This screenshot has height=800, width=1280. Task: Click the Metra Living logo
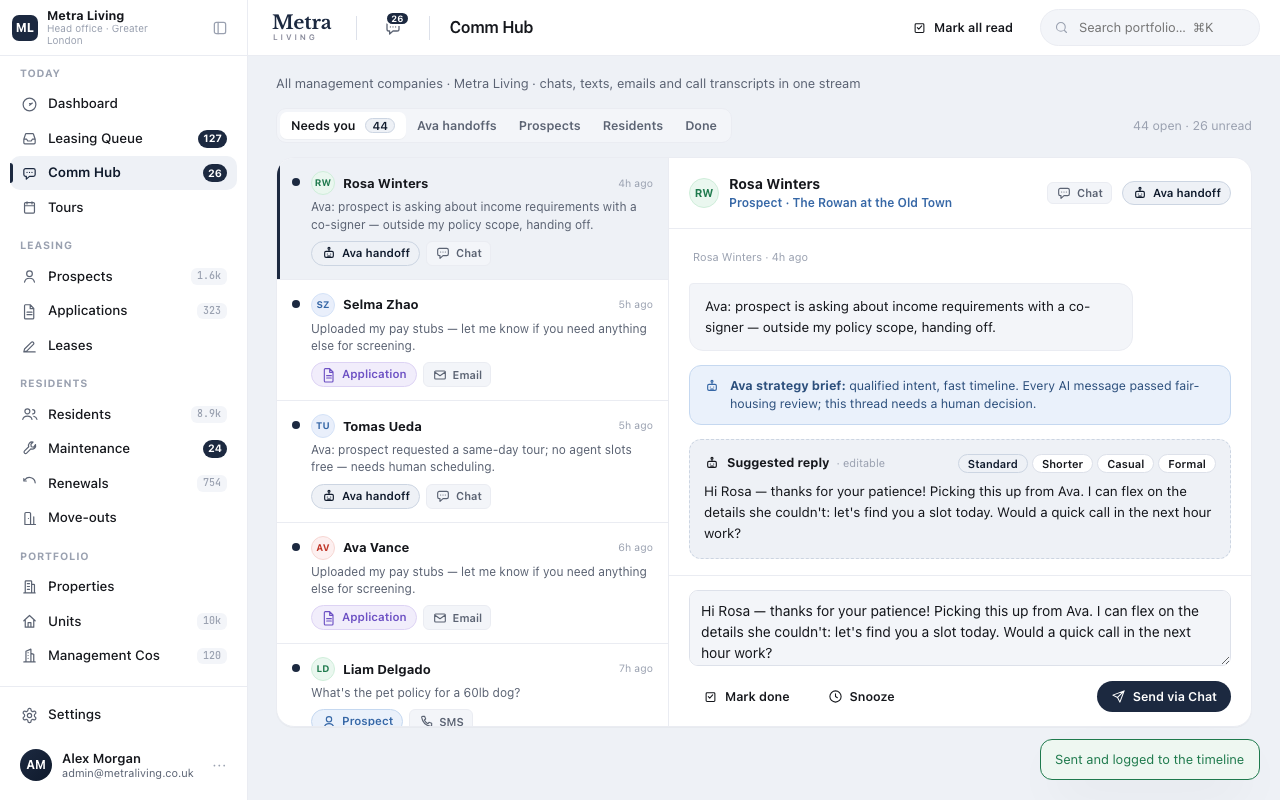301,27
